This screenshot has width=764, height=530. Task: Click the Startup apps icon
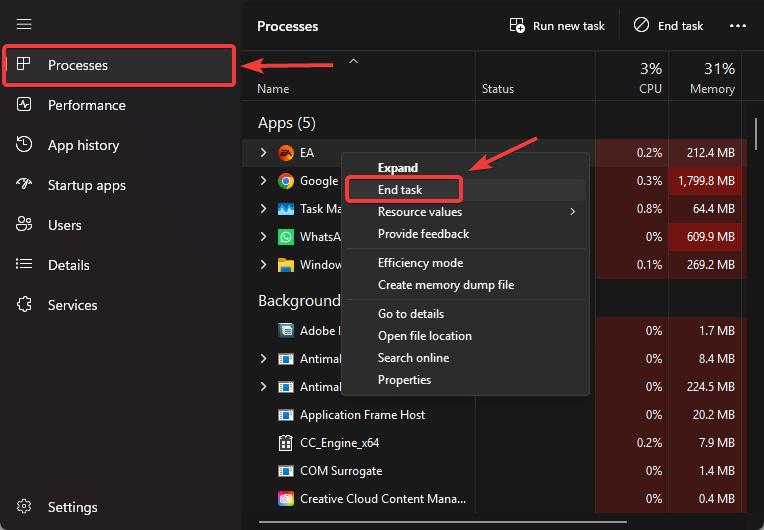pyautogui.click(x=25, y=185)
